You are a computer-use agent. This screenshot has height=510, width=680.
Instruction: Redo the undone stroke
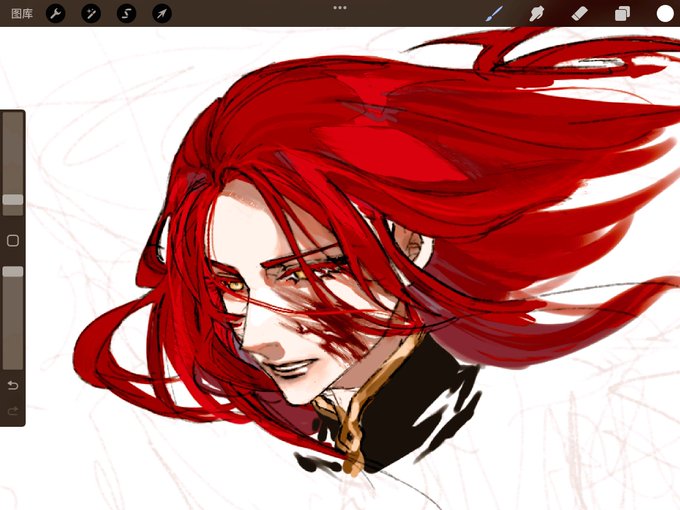point(13,411)
